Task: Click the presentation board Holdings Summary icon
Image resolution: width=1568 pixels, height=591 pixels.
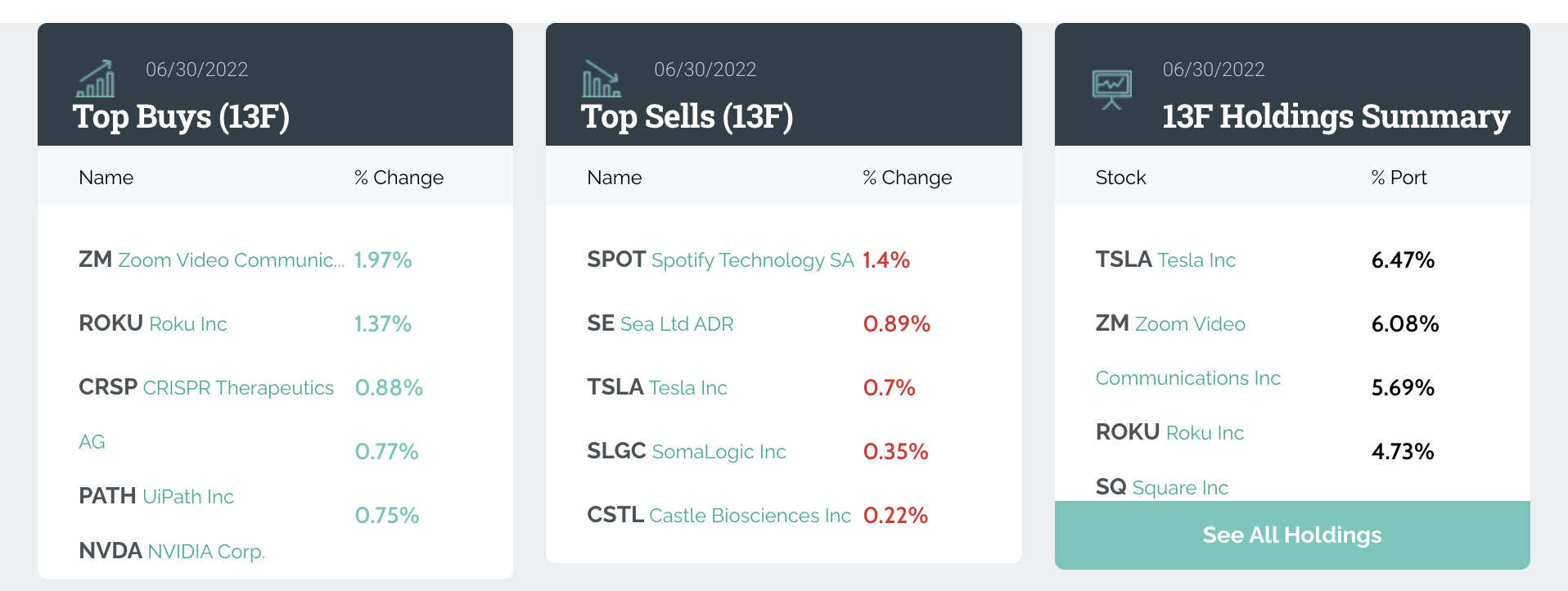Action: [x=1111, y=89]
